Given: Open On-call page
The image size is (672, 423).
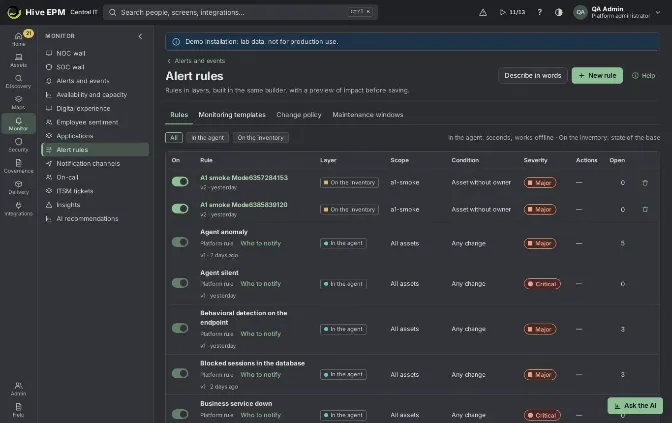Looking at the screenshot, I should pyautogui.click(x=95, y=177).
